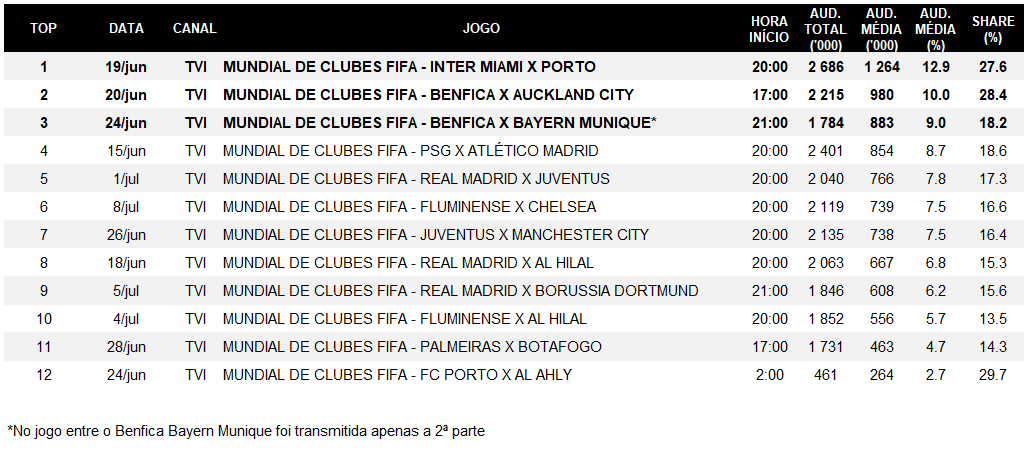The image size is (1028, 457).
Task: Click the CANAL column header
Action: click(x=195, y=28)
